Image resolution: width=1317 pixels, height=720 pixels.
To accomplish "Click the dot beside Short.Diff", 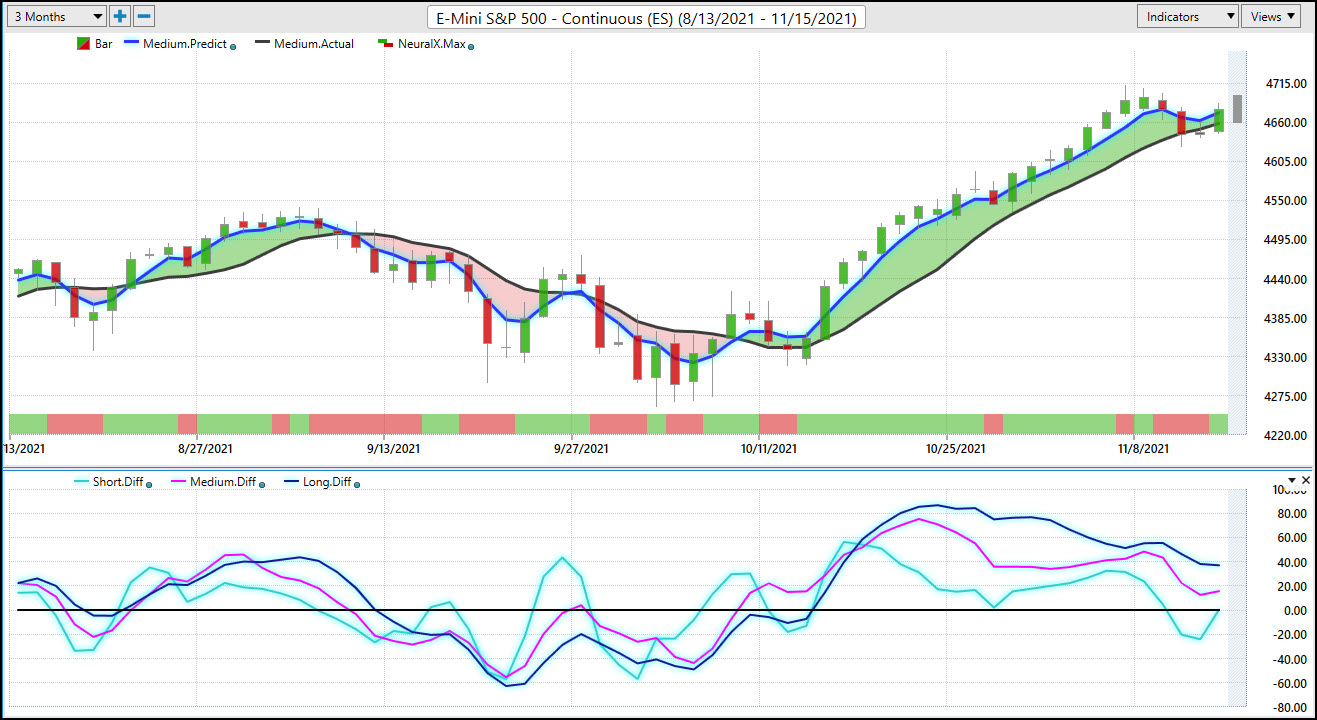I will (149, 484).
